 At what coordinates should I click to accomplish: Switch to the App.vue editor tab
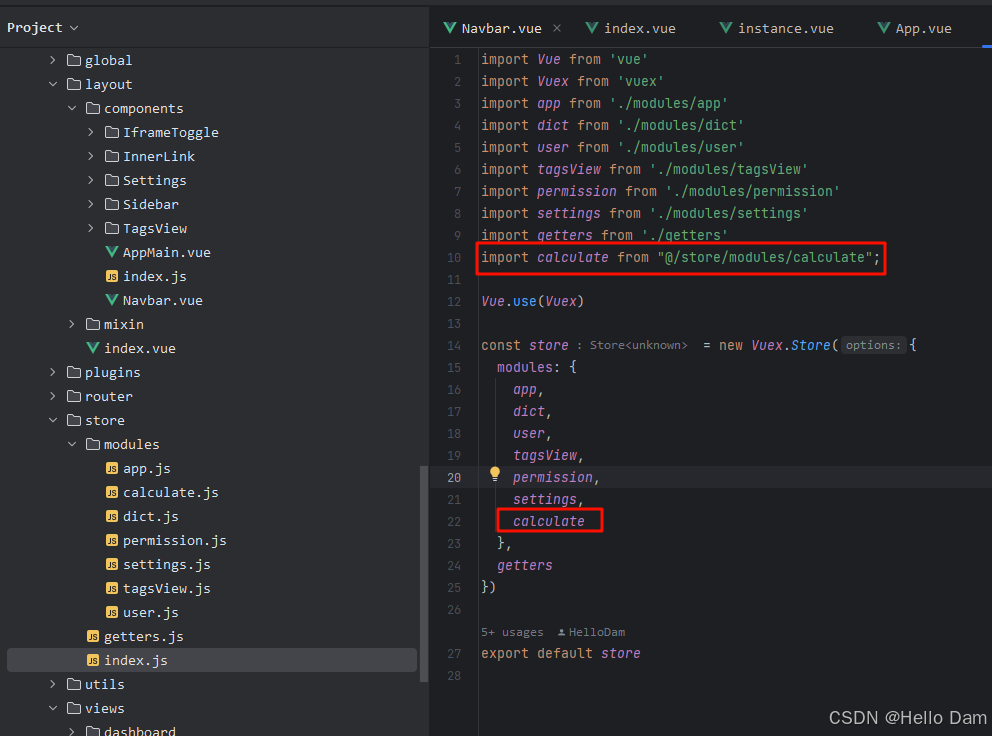click(x=915, y=28)
